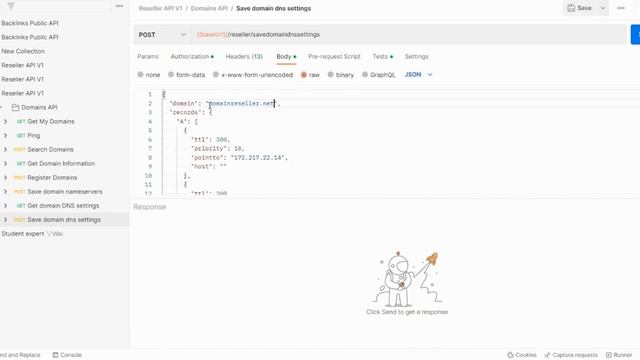Expand the Ping request

coord(5,136)
